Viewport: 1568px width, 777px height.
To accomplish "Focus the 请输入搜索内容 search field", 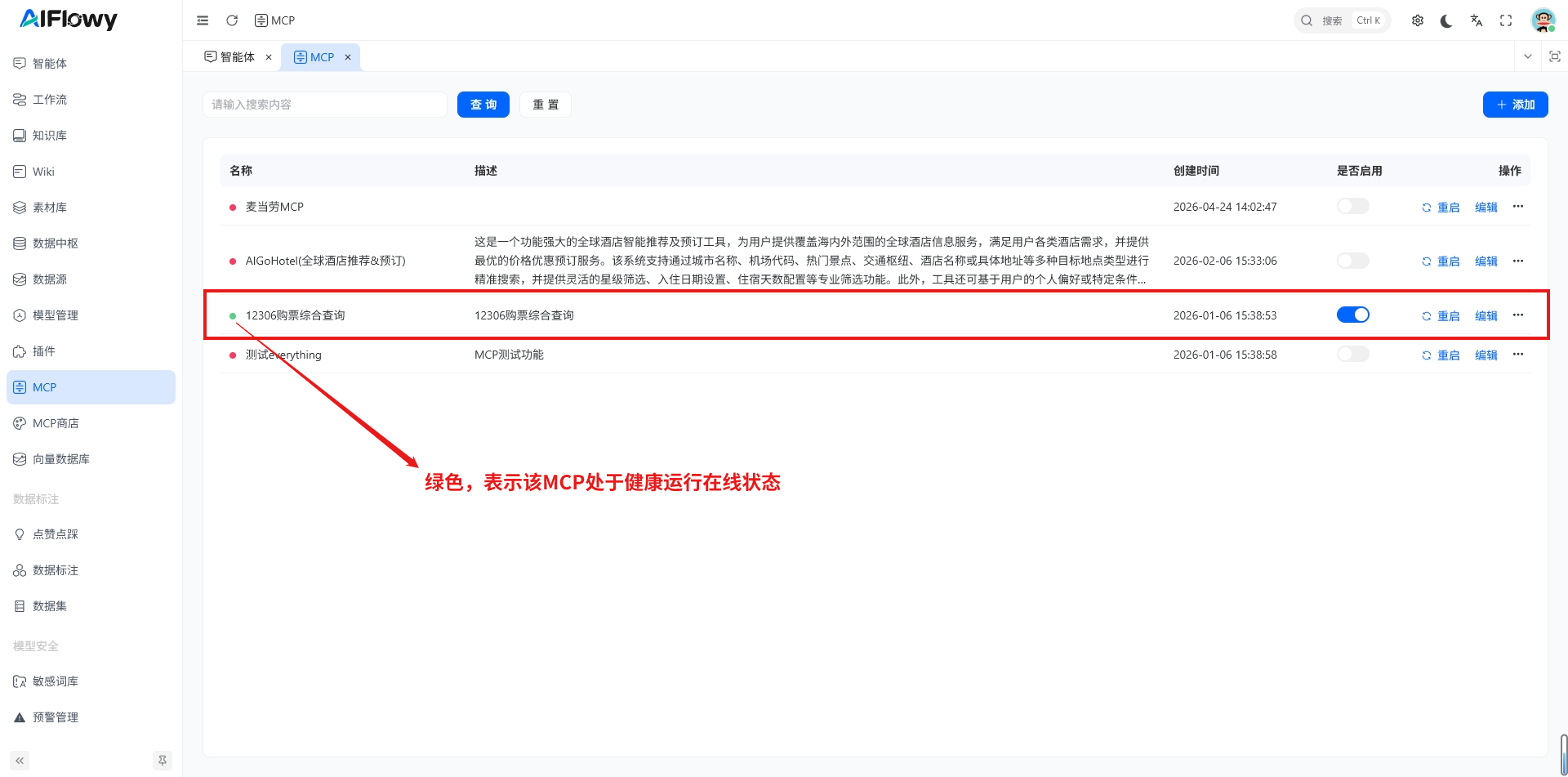I will click(x=325, y=105).
